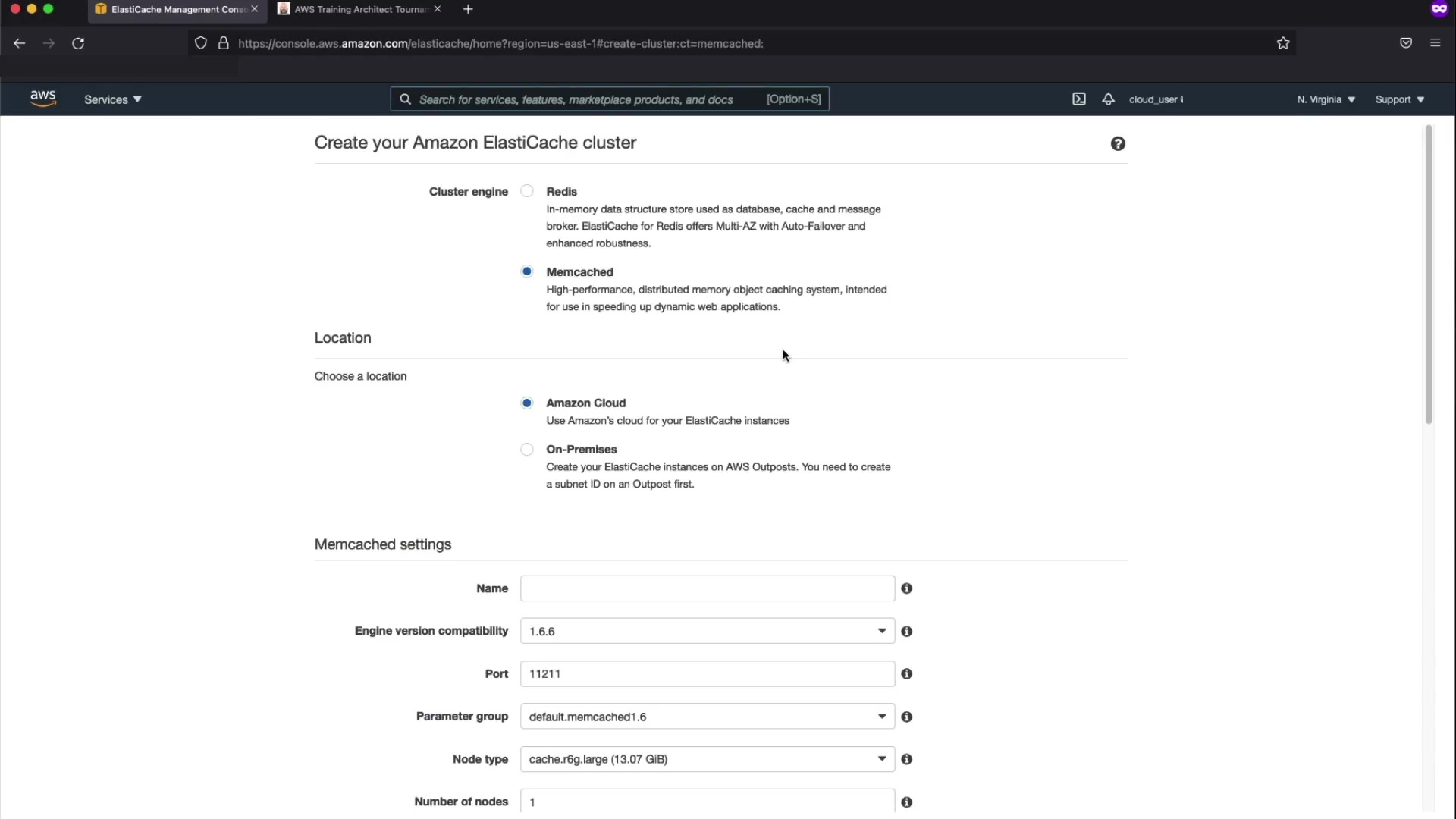This screenshot has width=1456, height=819.
Task: Bookmark page with star icon
Action: 1282,43
